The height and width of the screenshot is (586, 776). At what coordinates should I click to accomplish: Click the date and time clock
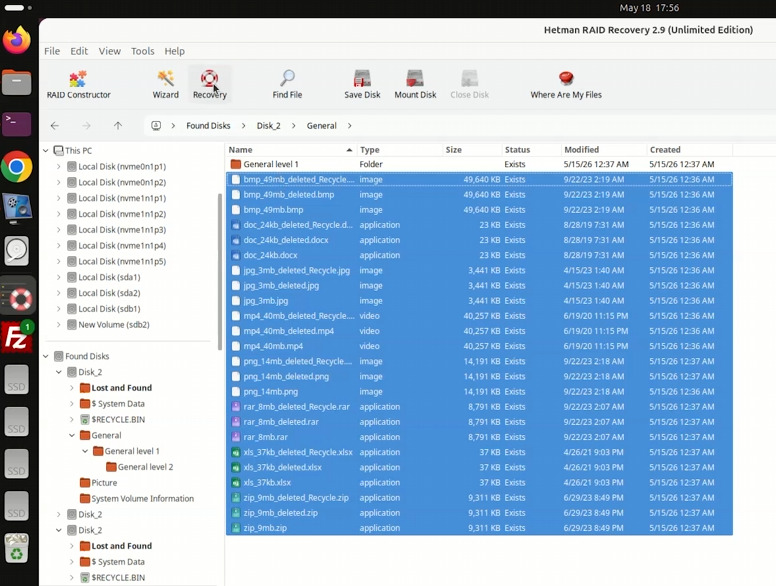tap(649, 8)
